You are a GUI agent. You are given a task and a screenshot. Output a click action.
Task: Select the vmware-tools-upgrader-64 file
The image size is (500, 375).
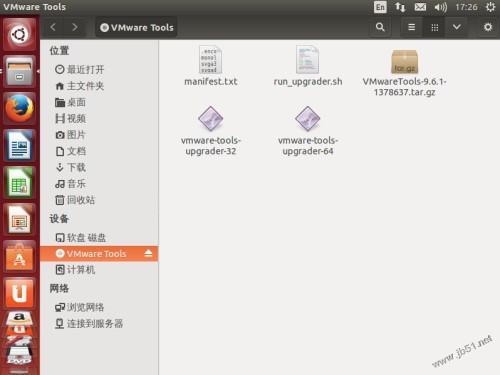308,131
